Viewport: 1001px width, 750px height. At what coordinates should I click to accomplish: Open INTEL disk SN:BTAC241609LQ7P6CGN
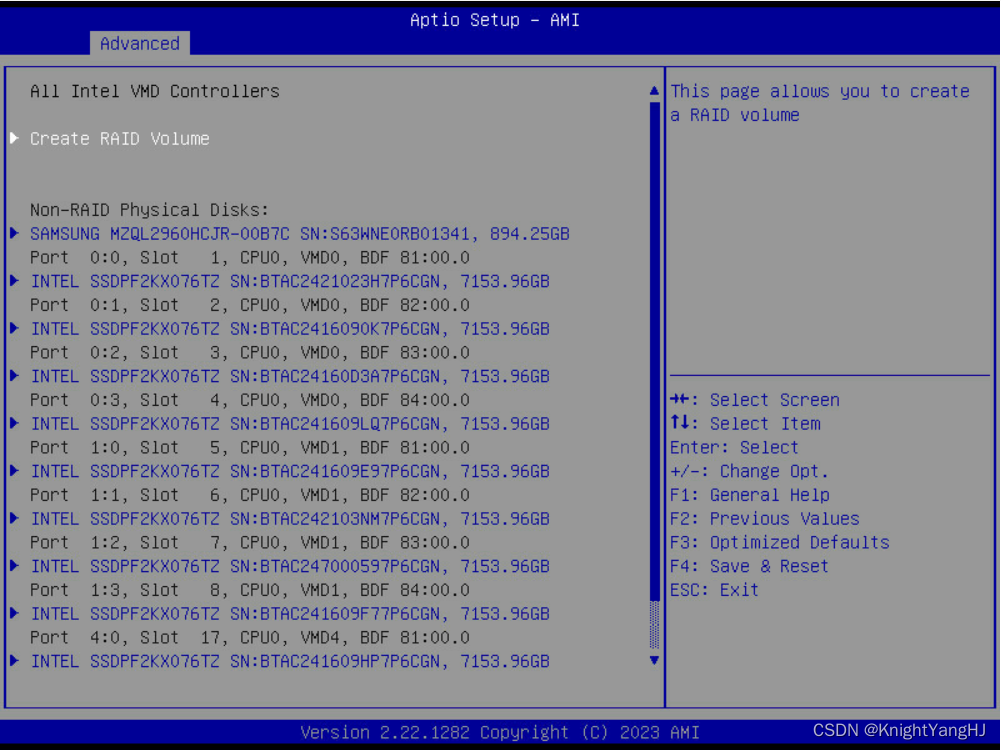[290, 424]
